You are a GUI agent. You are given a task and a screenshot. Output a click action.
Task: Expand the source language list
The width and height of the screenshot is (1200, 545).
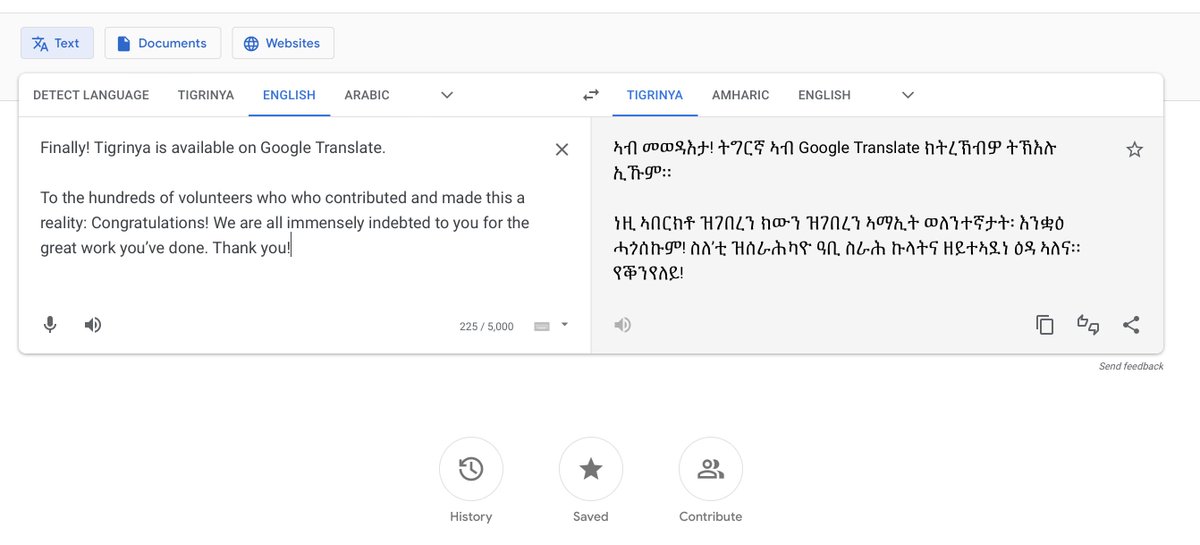447,95
